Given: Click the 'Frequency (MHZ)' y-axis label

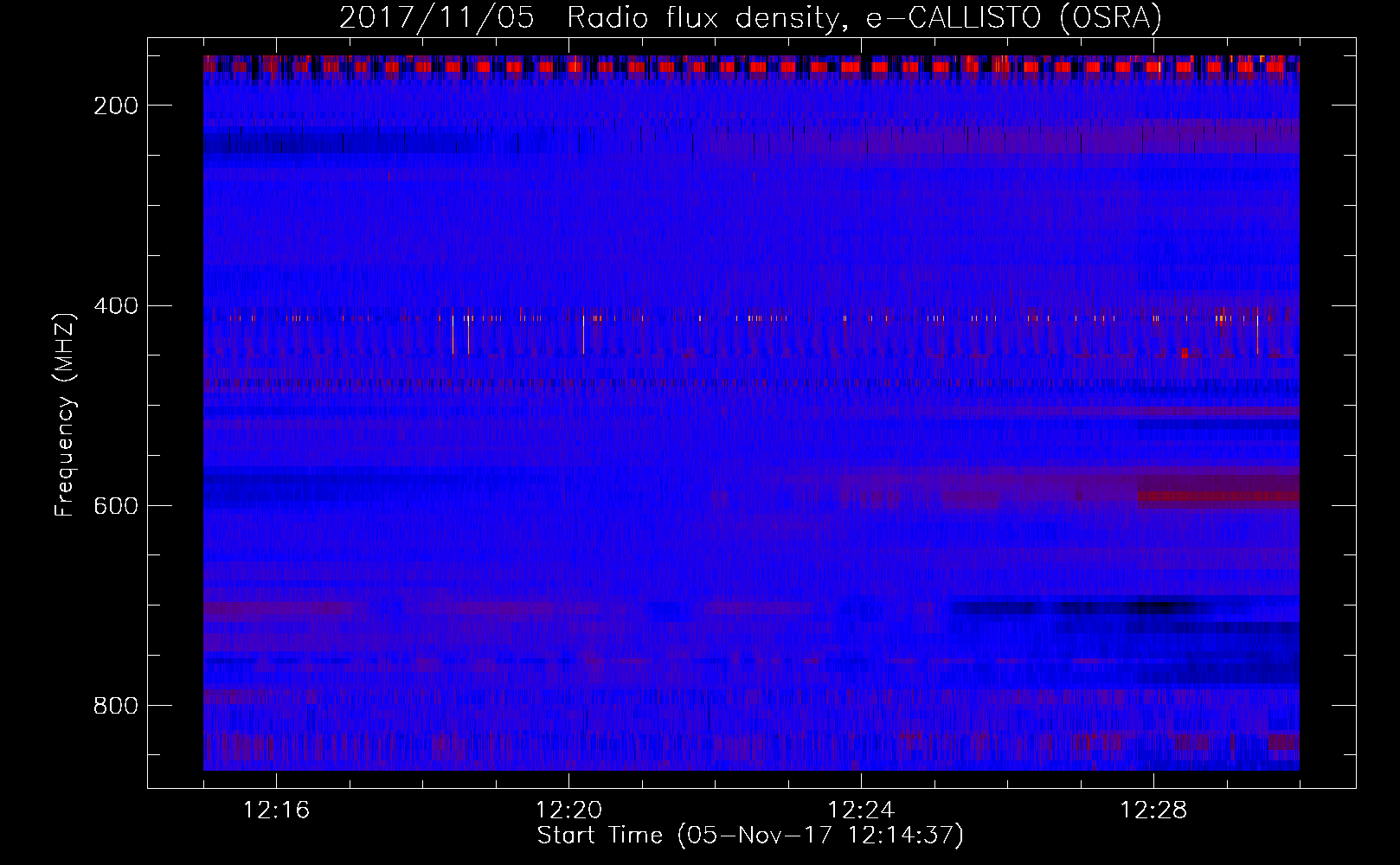Looking at the screenshot, I should 65,414.
